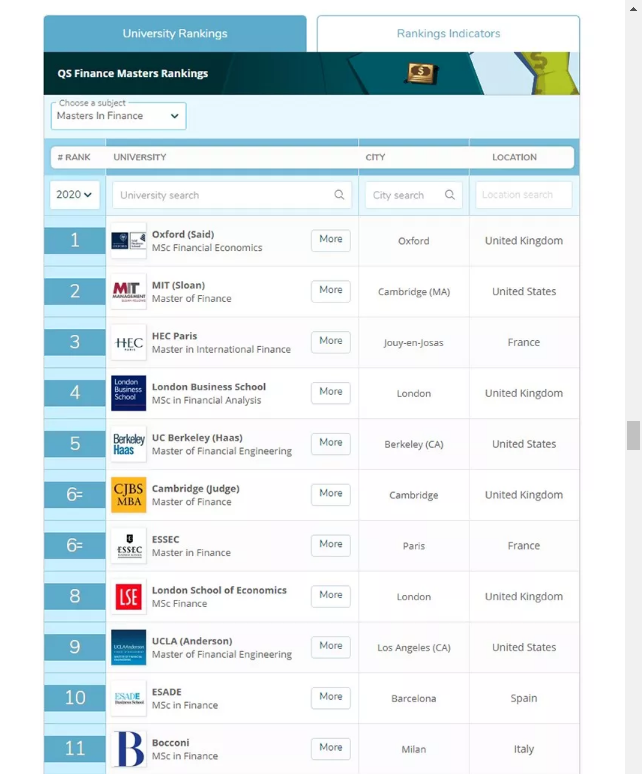Screen dimensions: 642x774
Task: Click the QS Finance Masters Rankings banner title
Action: [133, 74]
